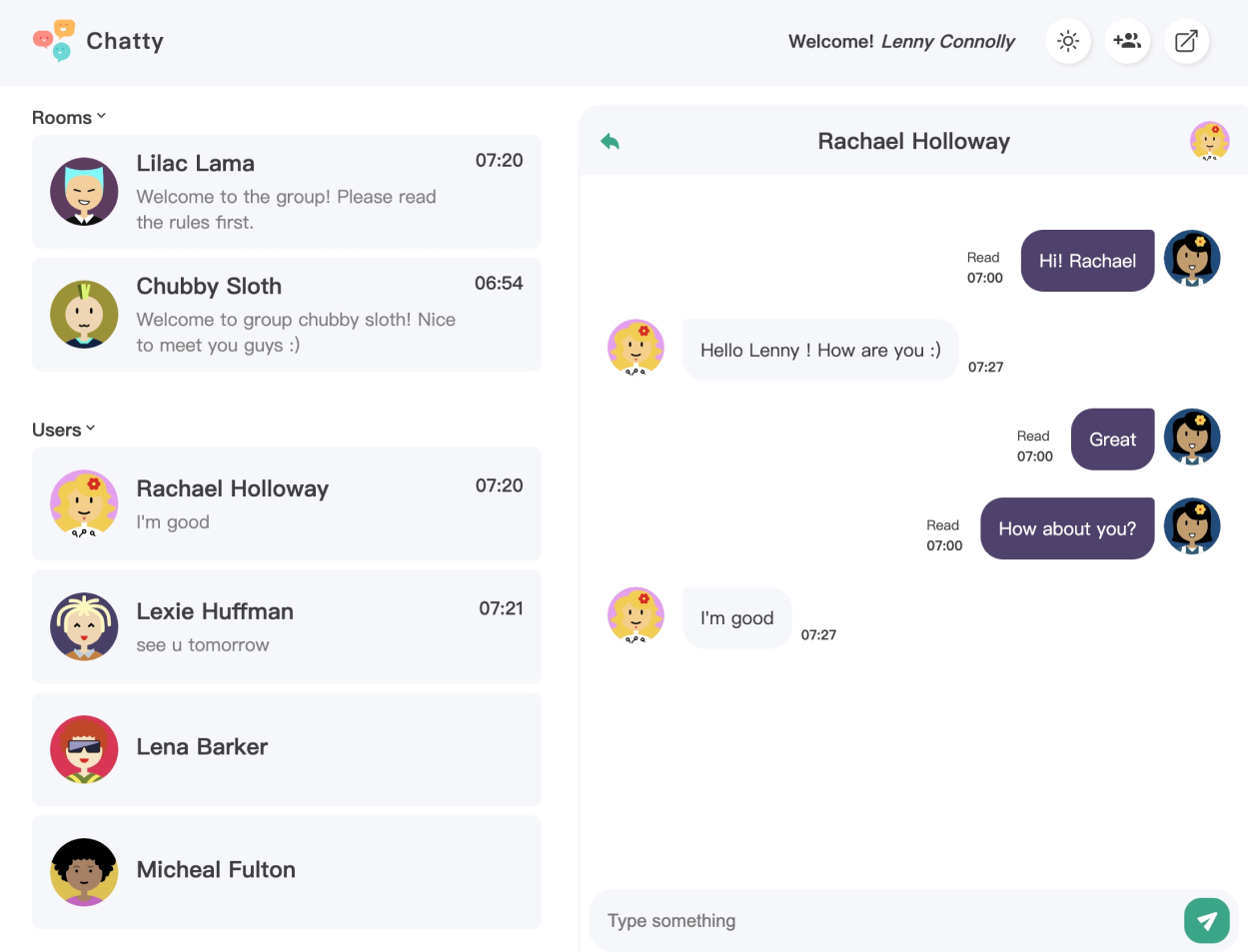Screen dimensions: 1248x952
Task: Click the external link logout icon
Action: [x=1186, y=41]
